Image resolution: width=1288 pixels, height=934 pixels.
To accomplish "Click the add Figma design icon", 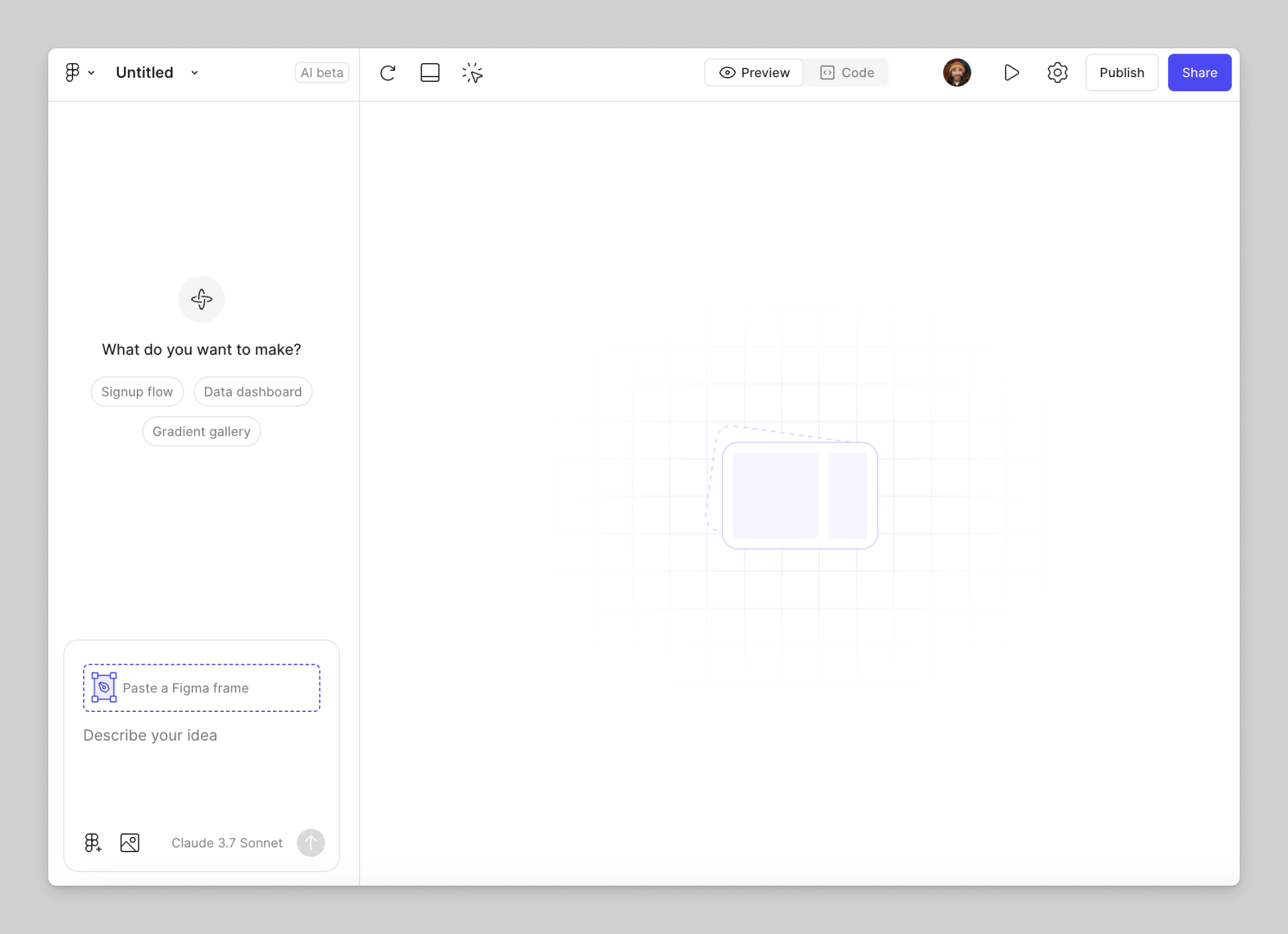I will tap(93, 843).
